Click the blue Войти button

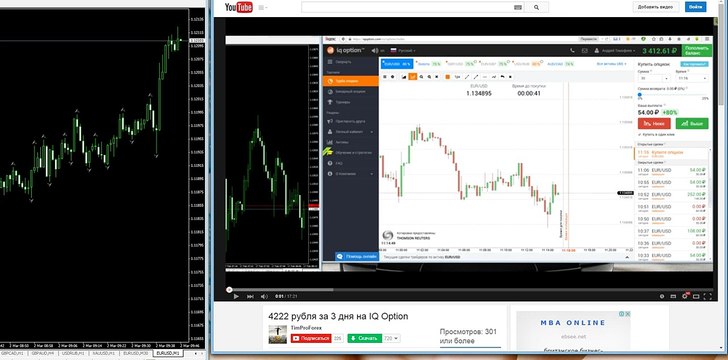point(696,7)
